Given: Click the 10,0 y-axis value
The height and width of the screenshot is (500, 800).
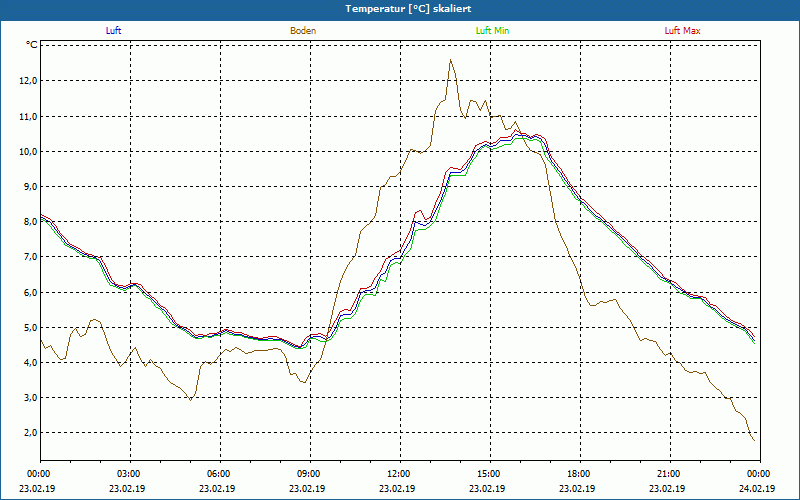Looking at the screenshot, I should click(29, 152).
